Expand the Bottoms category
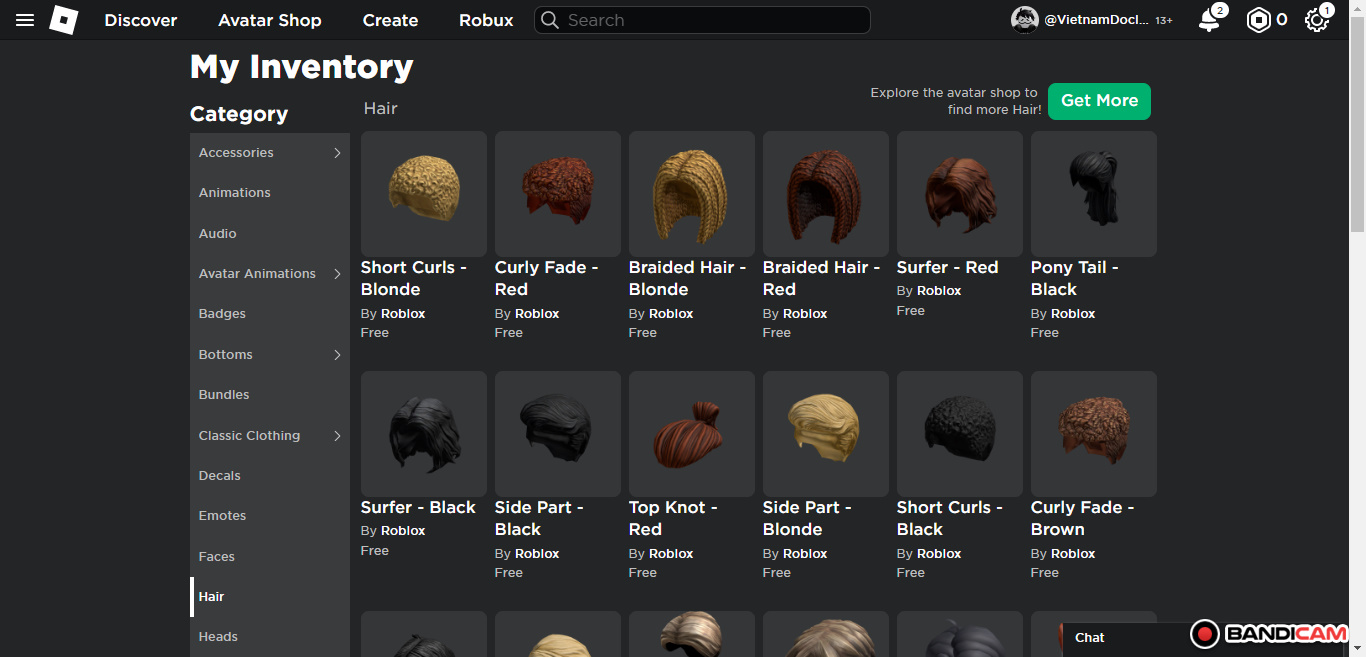 click(337, 355)
